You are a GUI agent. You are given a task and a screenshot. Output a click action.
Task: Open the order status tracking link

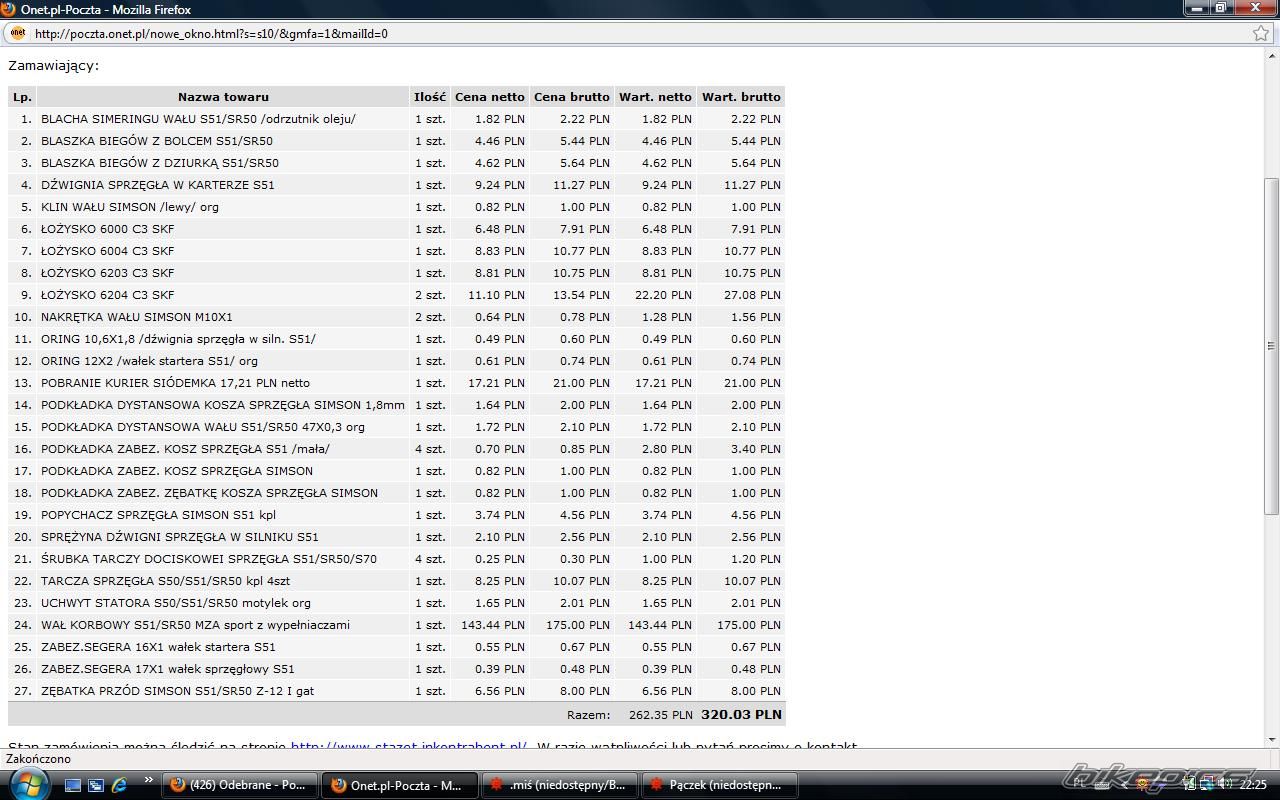point(408,746)
